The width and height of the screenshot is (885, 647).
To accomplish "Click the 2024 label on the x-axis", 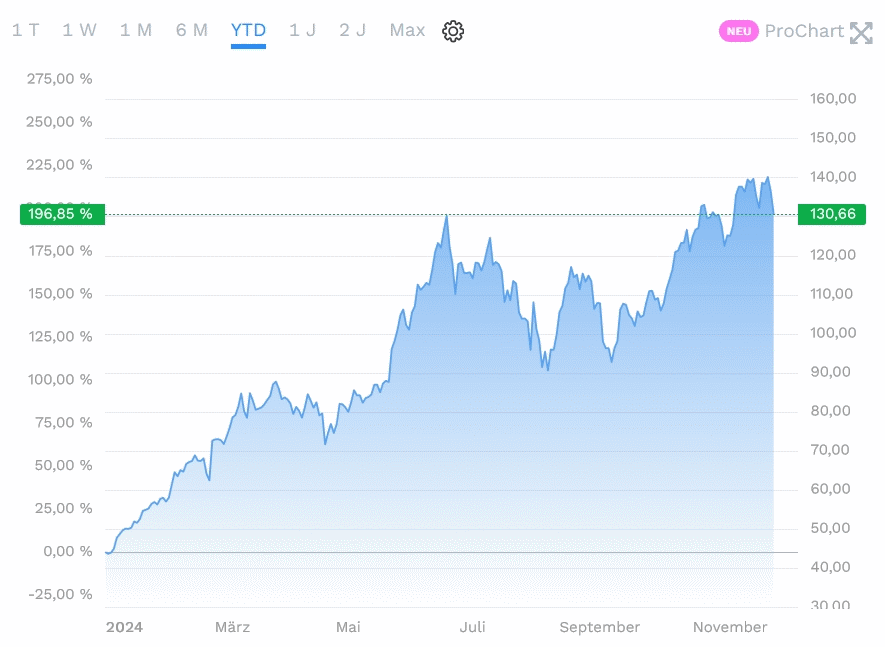I will tap(124, 627).
